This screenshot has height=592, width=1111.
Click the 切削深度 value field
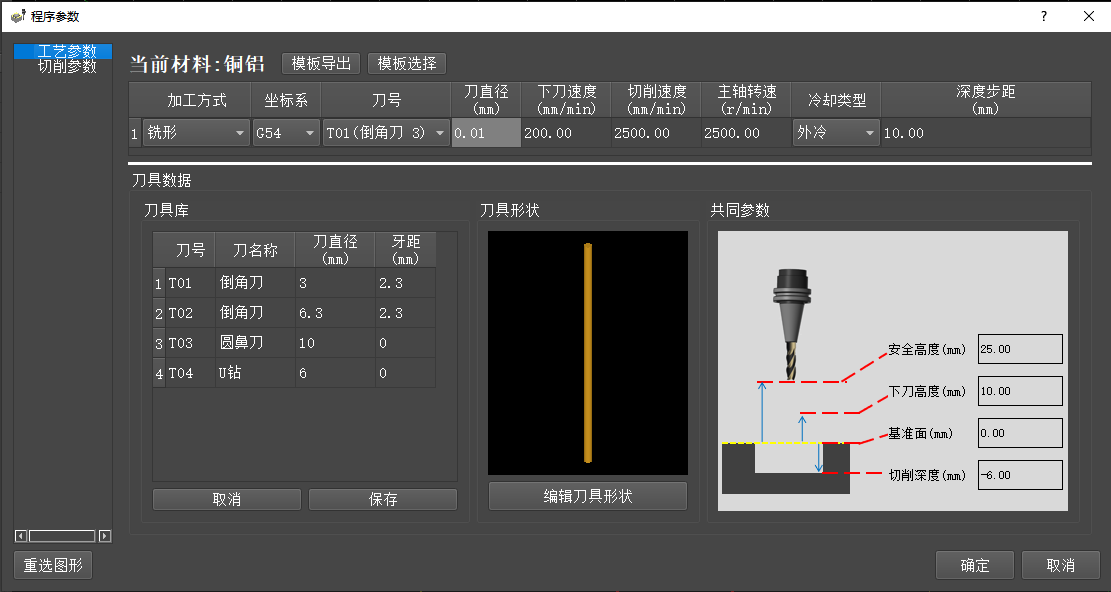[x=1019, y=475]
